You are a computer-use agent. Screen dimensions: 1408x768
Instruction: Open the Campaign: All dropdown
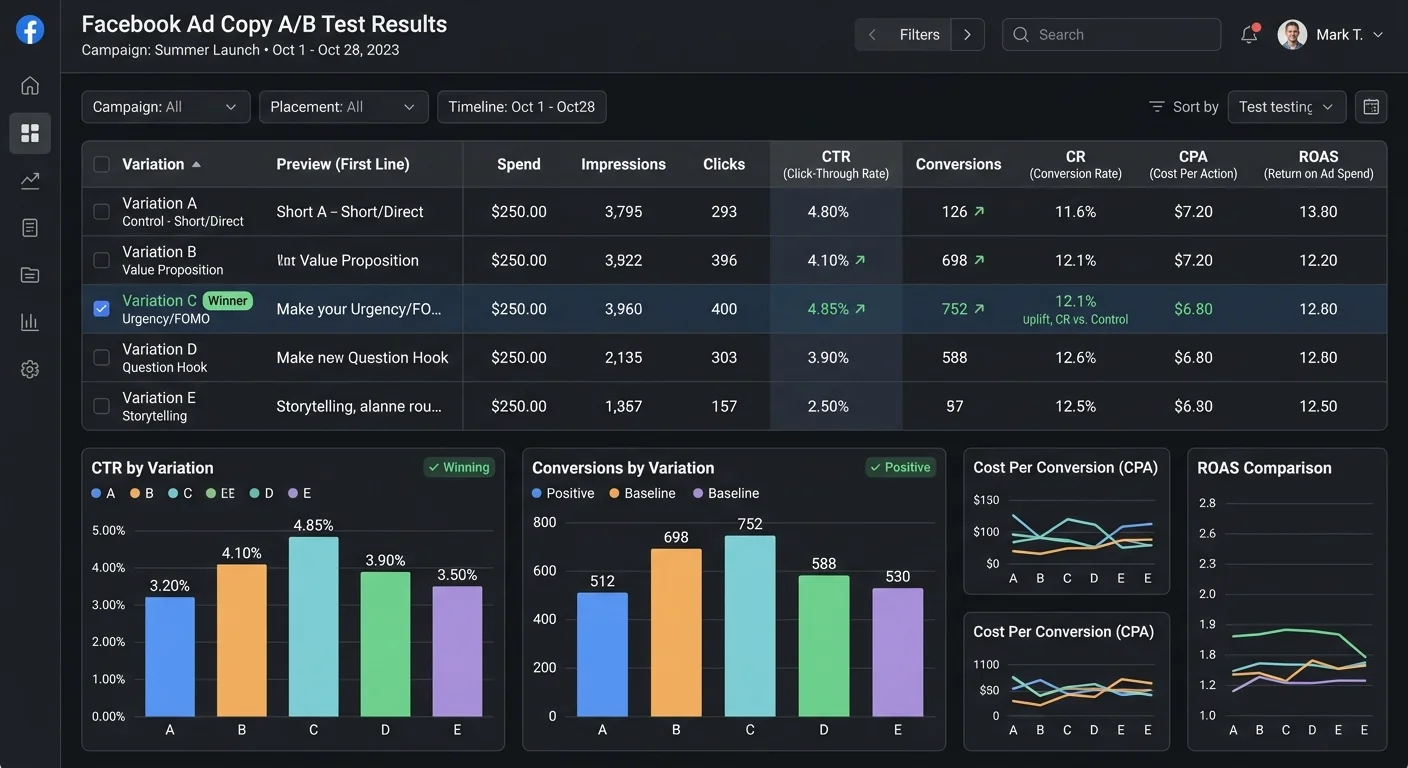coord(166,107)
